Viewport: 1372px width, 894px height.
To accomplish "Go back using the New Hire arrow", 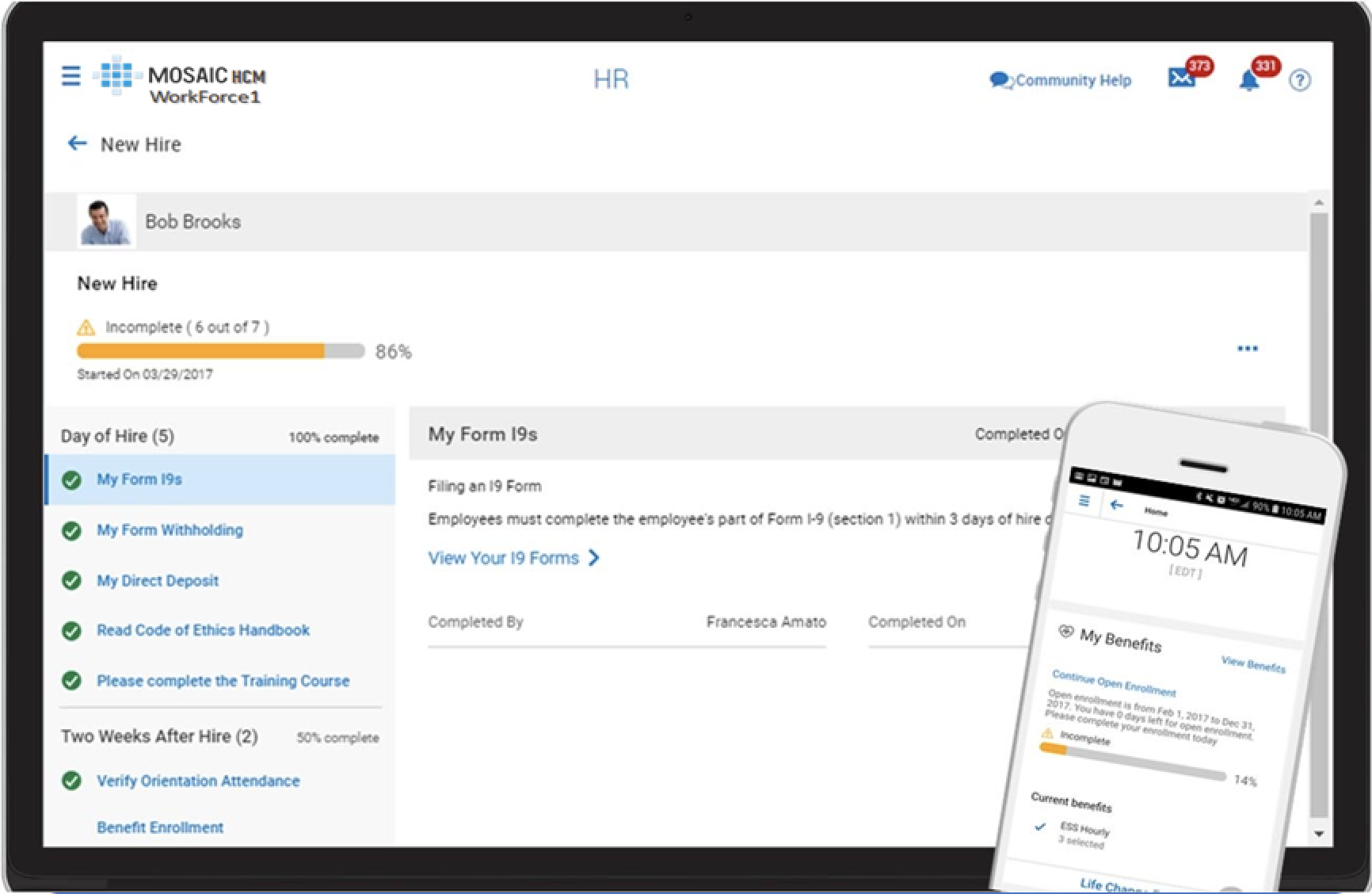I will coord(77,143).
